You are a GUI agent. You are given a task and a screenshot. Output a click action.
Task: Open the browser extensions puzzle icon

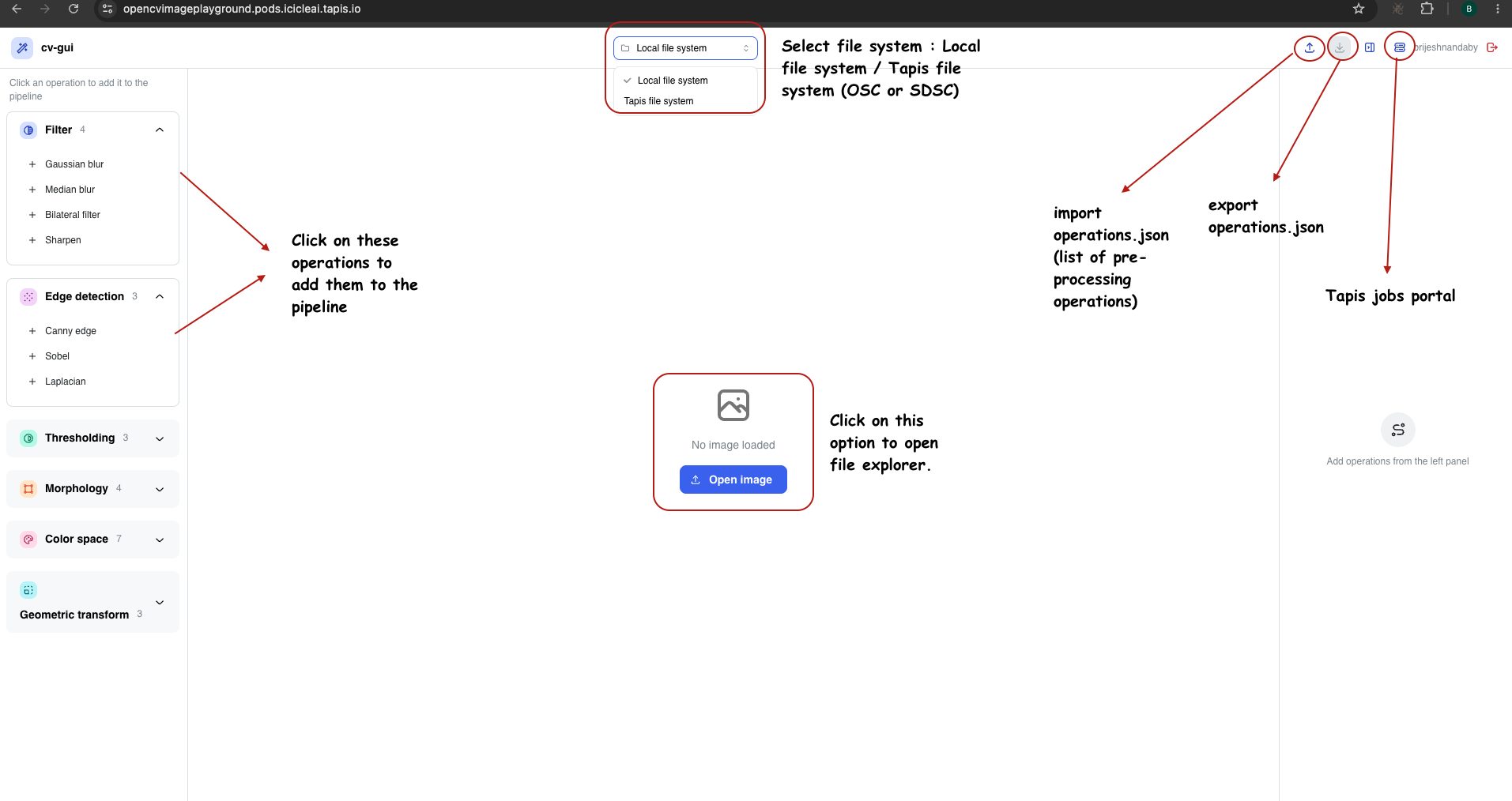[x=1427, y=9]
